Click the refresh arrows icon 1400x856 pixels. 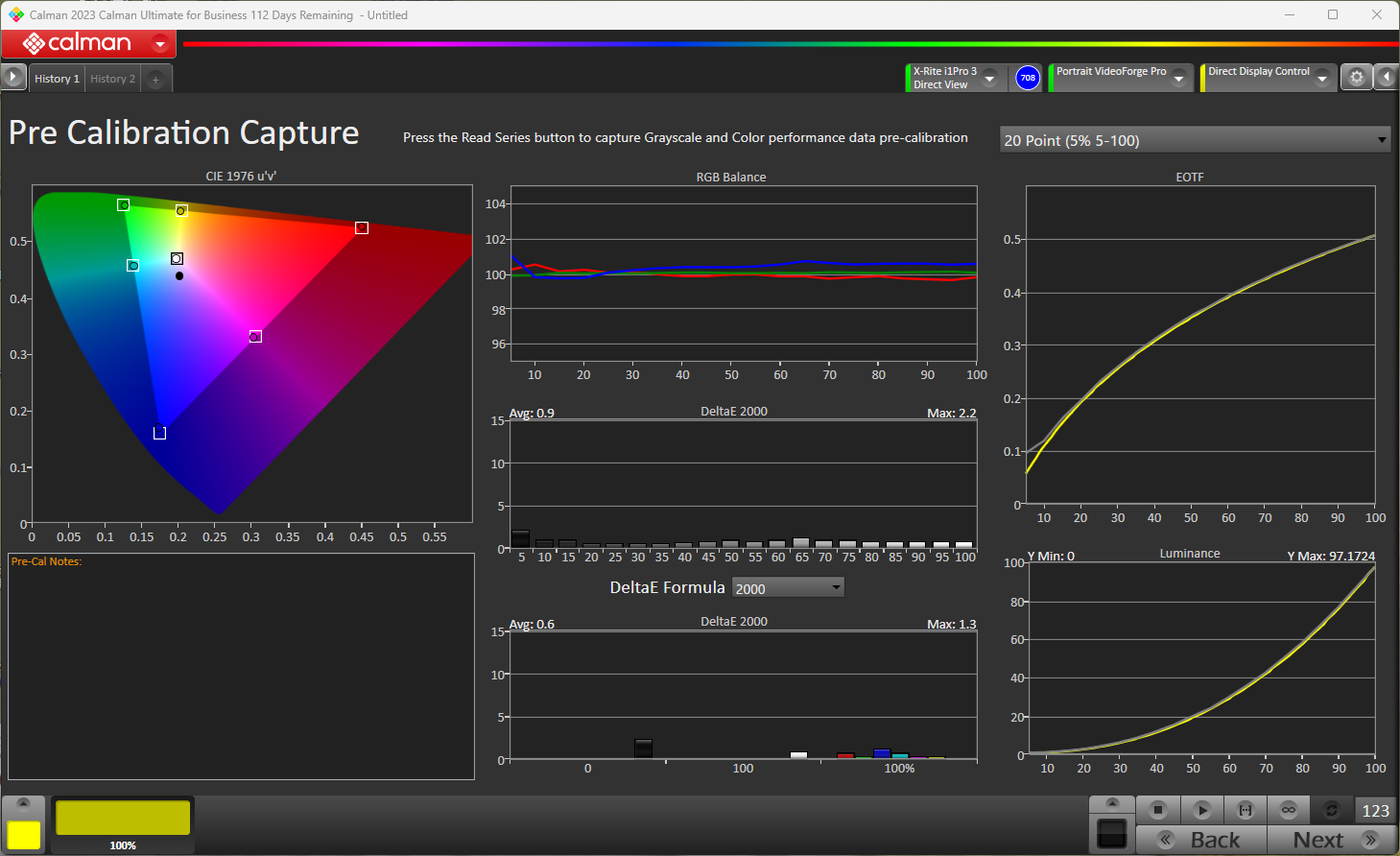click(x=1331, y=810)
